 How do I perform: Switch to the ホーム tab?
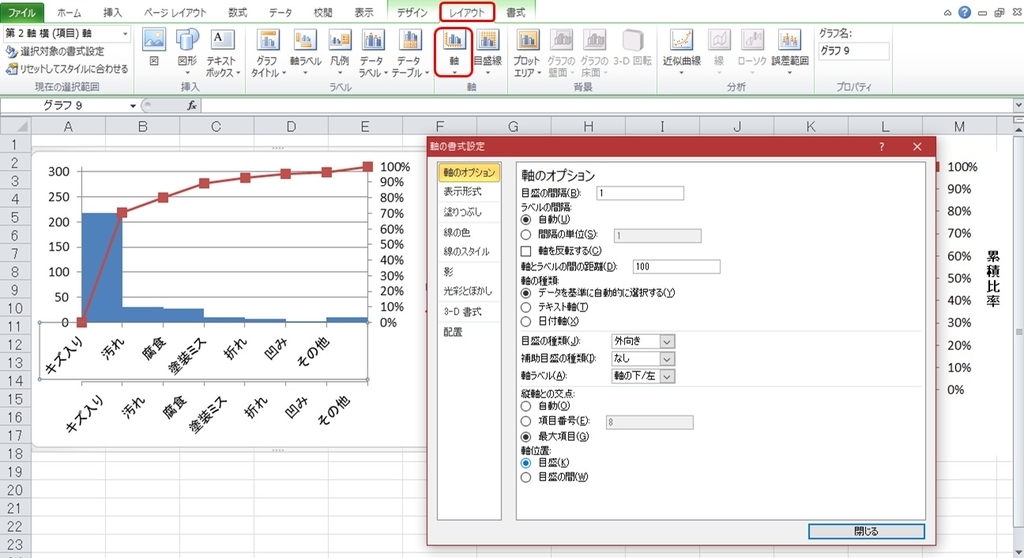click(69, 12)
